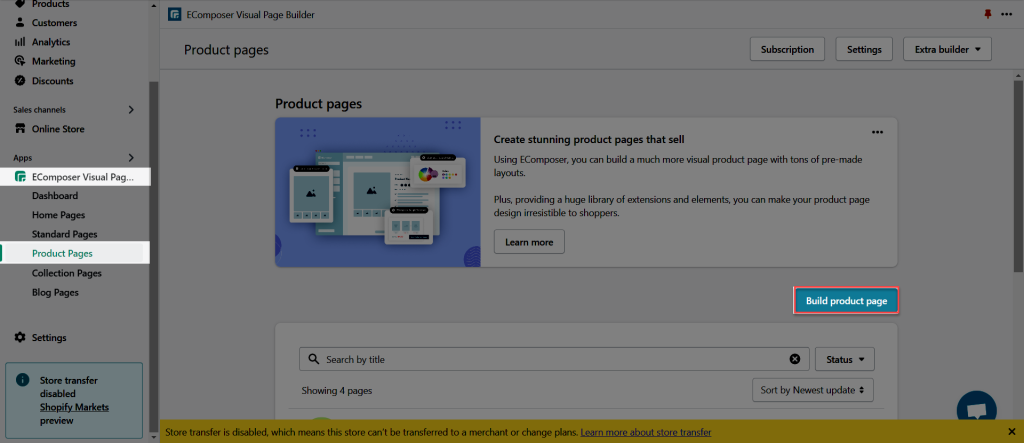This screenshot has height=443, width=1024.
Task: Click the EComposer logo in app header
Action: [174, 14]
